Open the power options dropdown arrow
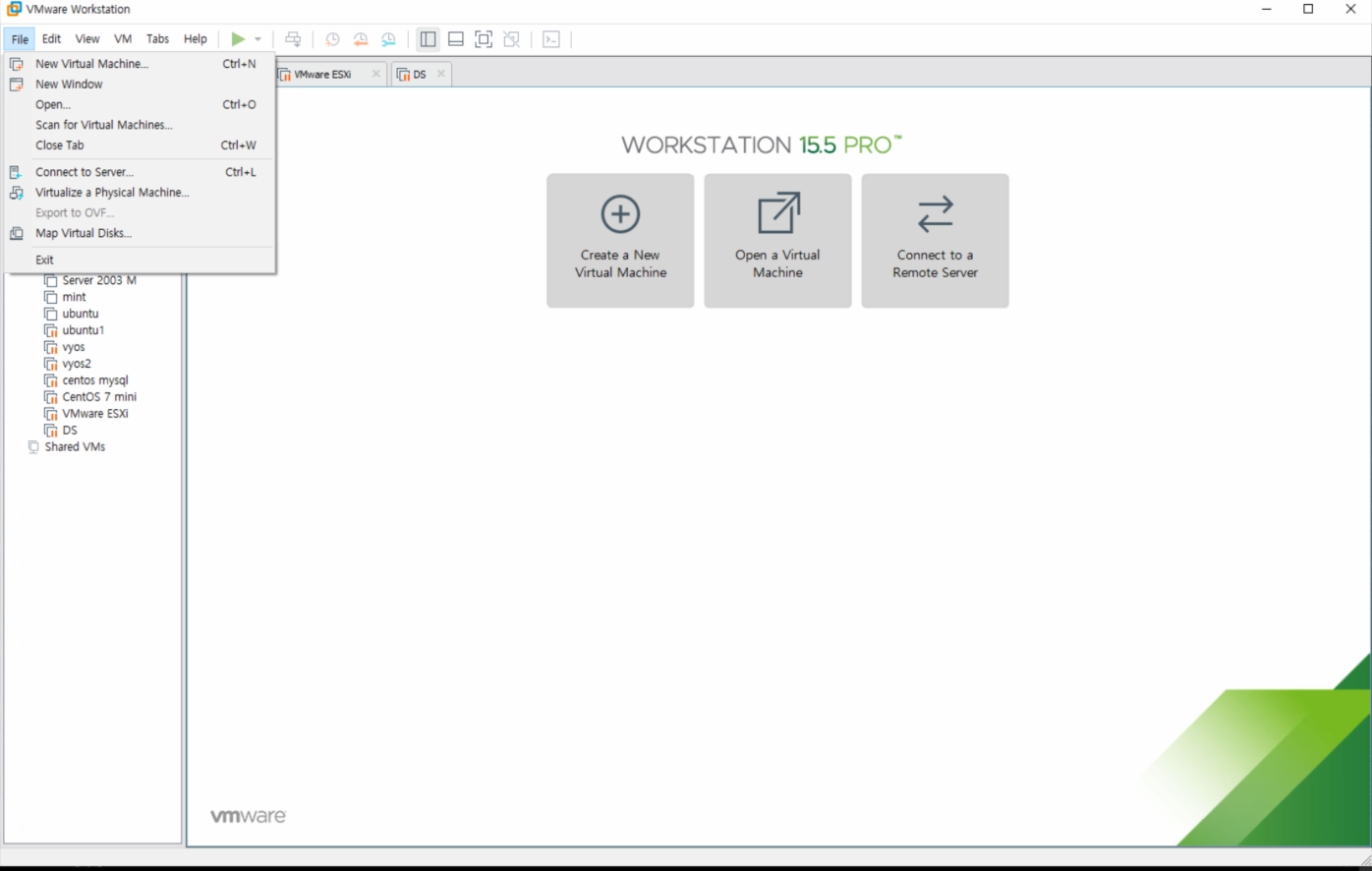Image resolution: width=1372 pixels, height=871 pixels. [x=257, y=39]
